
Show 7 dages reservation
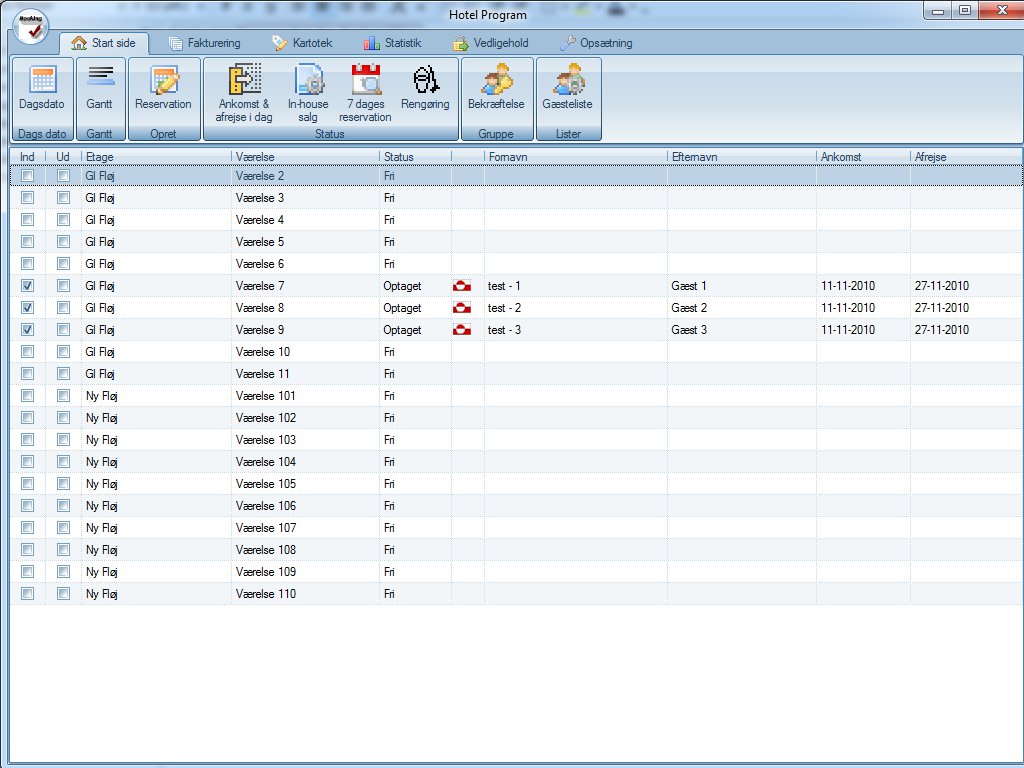coord(365,93)
